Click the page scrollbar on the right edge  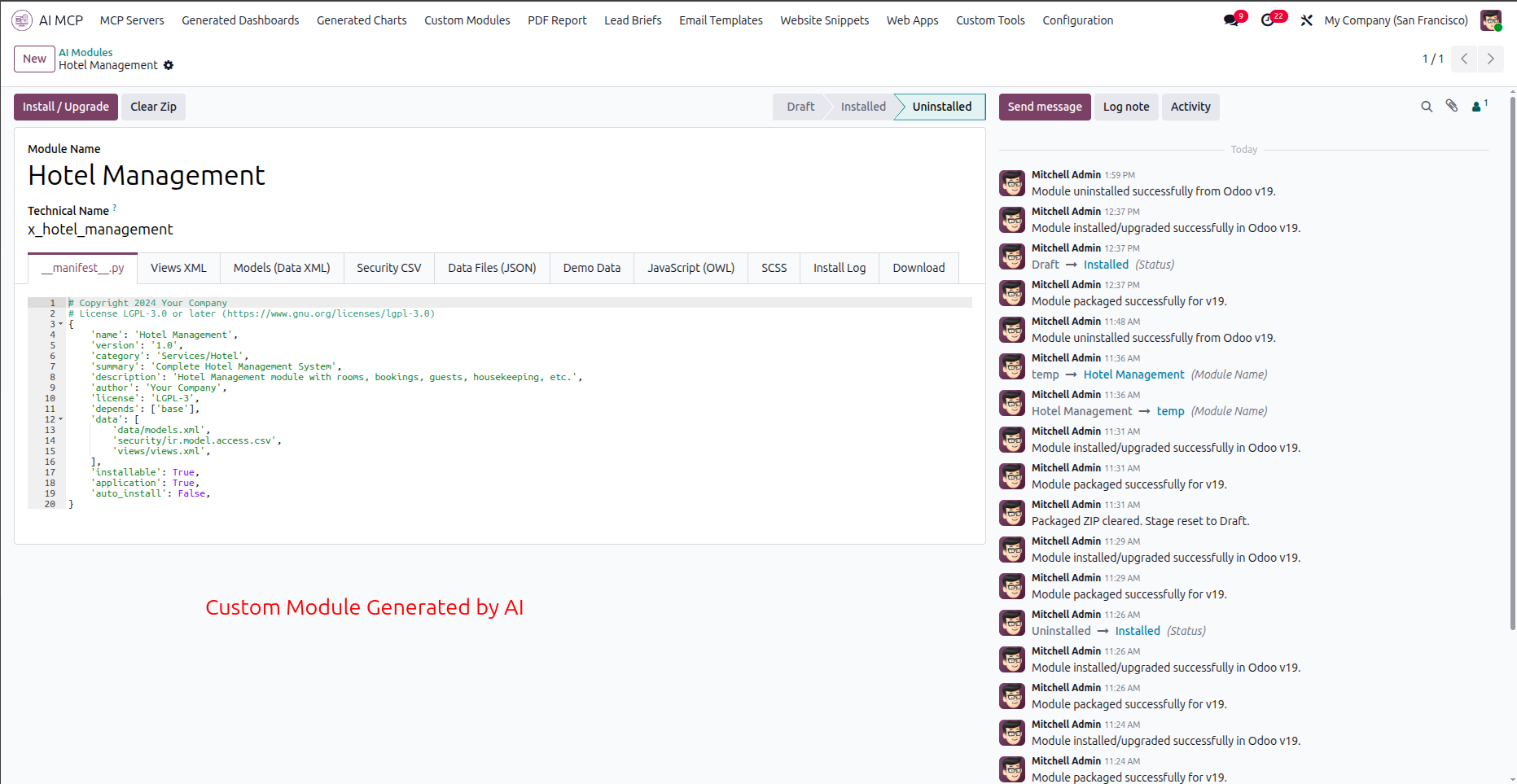[x=1513, y=362]
